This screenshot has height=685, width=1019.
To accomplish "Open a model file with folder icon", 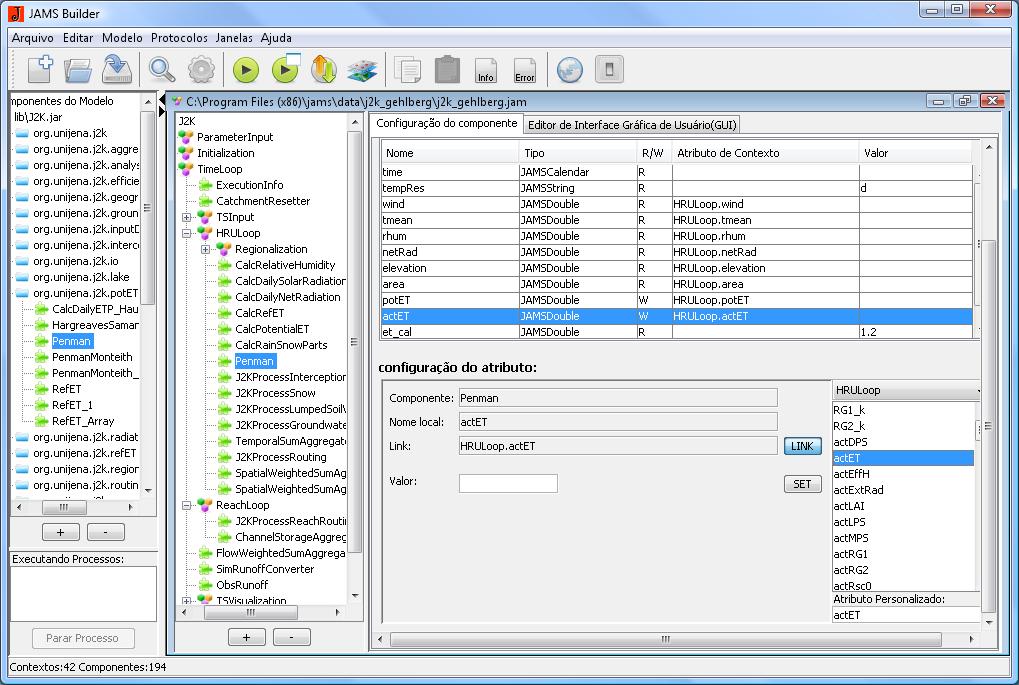I will click(x=78, y=70).
